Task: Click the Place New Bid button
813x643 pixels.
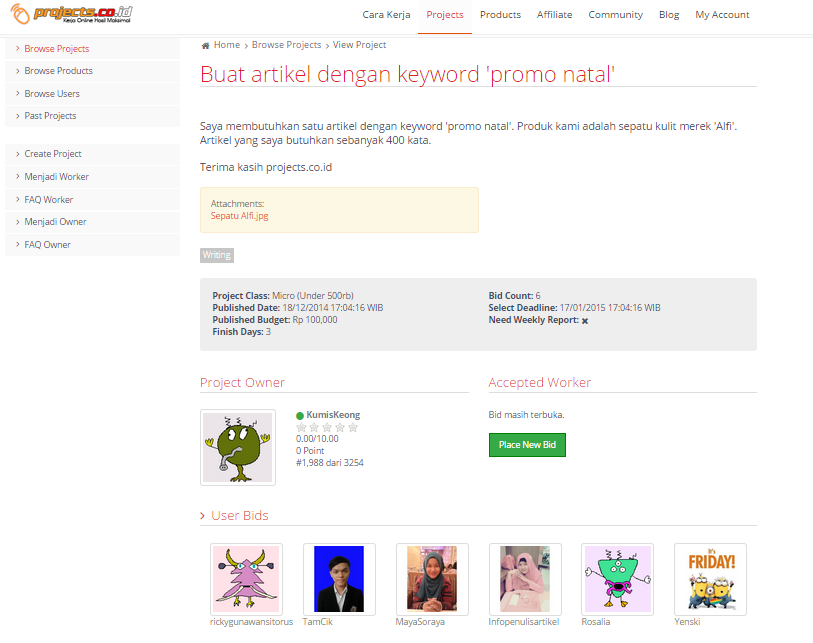Action: tap(527, 445)
